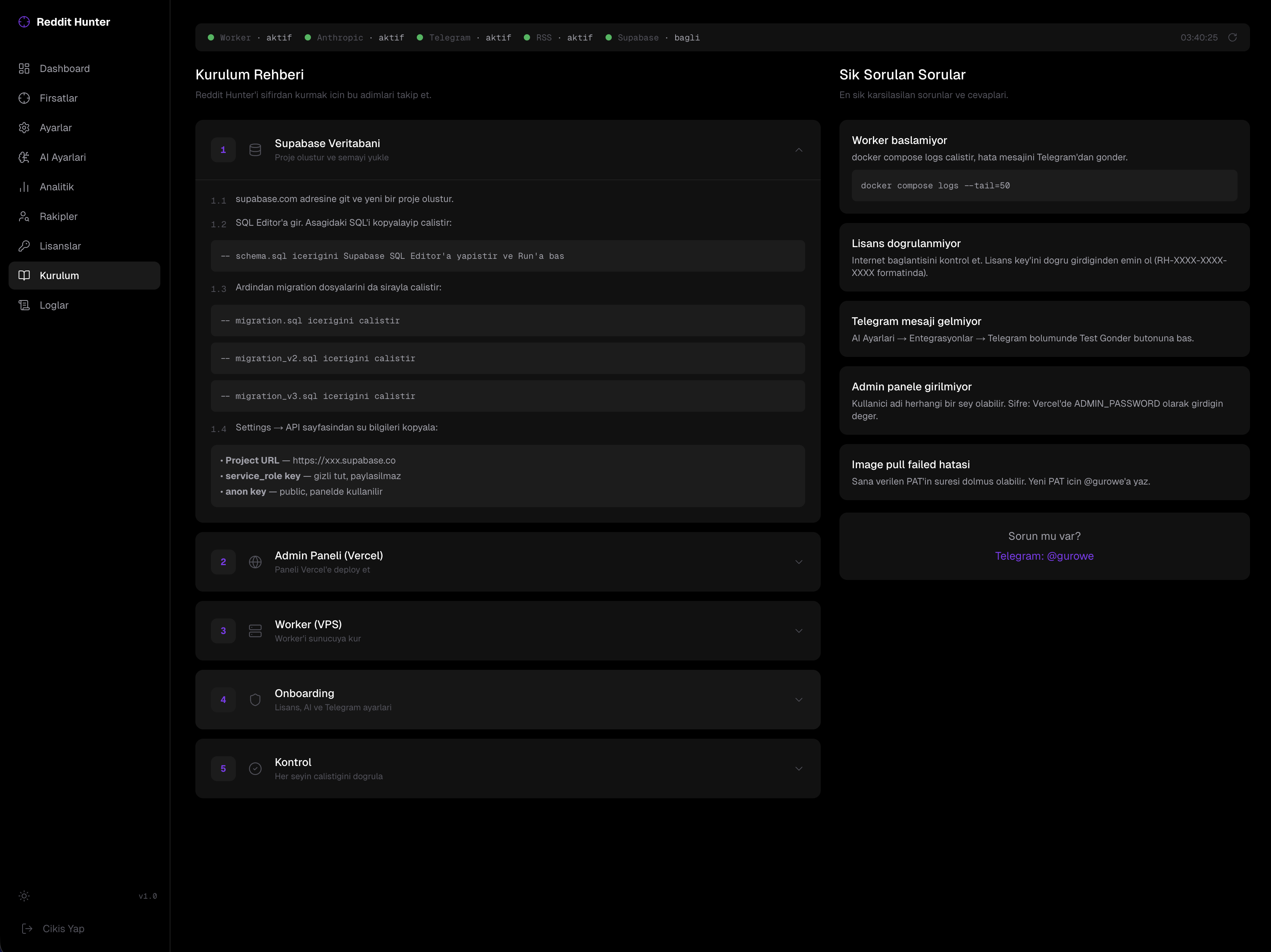The image size is (1271, 952).
Task: Toggle the light/dark theme sun icon
Action: point(24,896)
